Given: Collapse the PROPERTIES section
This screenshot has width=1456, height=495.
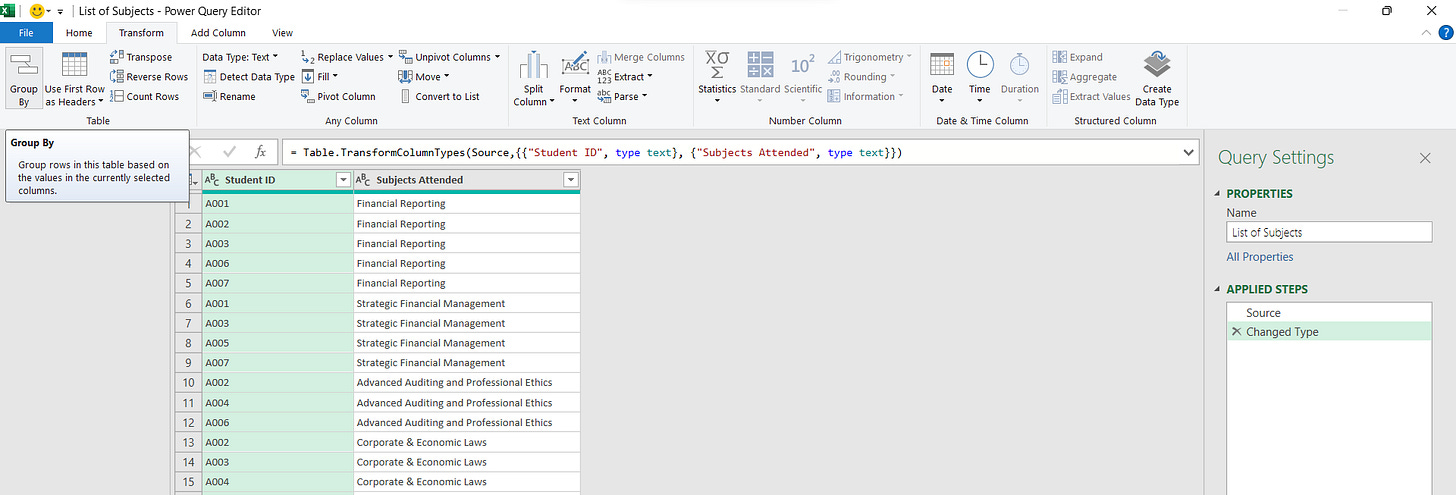Looking at the screenshot, I should (1217, 194).
